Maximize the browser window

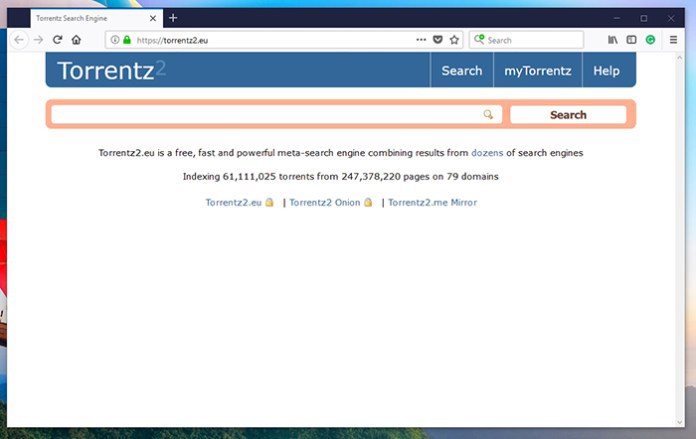pos(644,18)
